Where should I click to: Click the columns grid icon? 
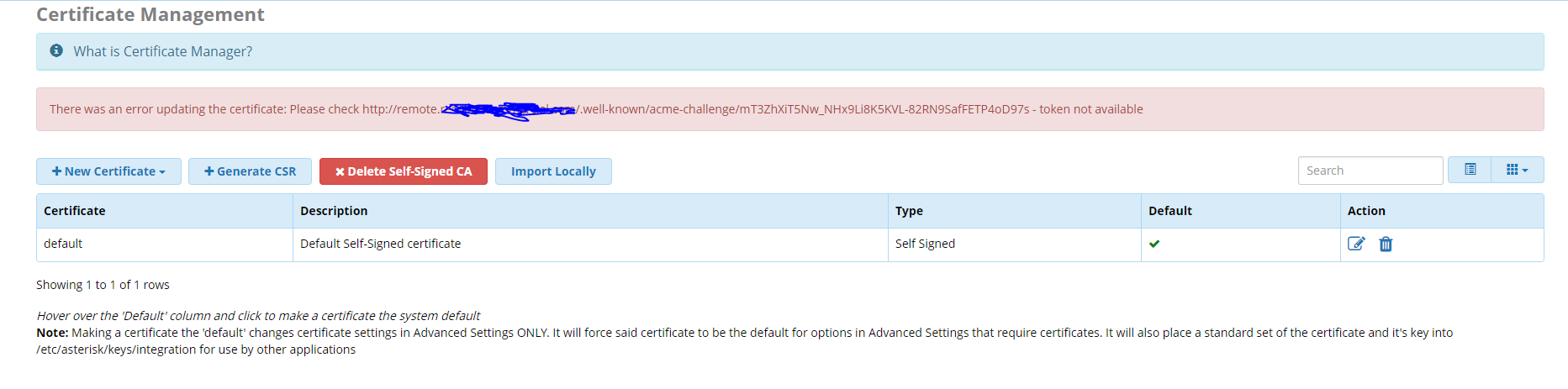[x=1512, y=170]
